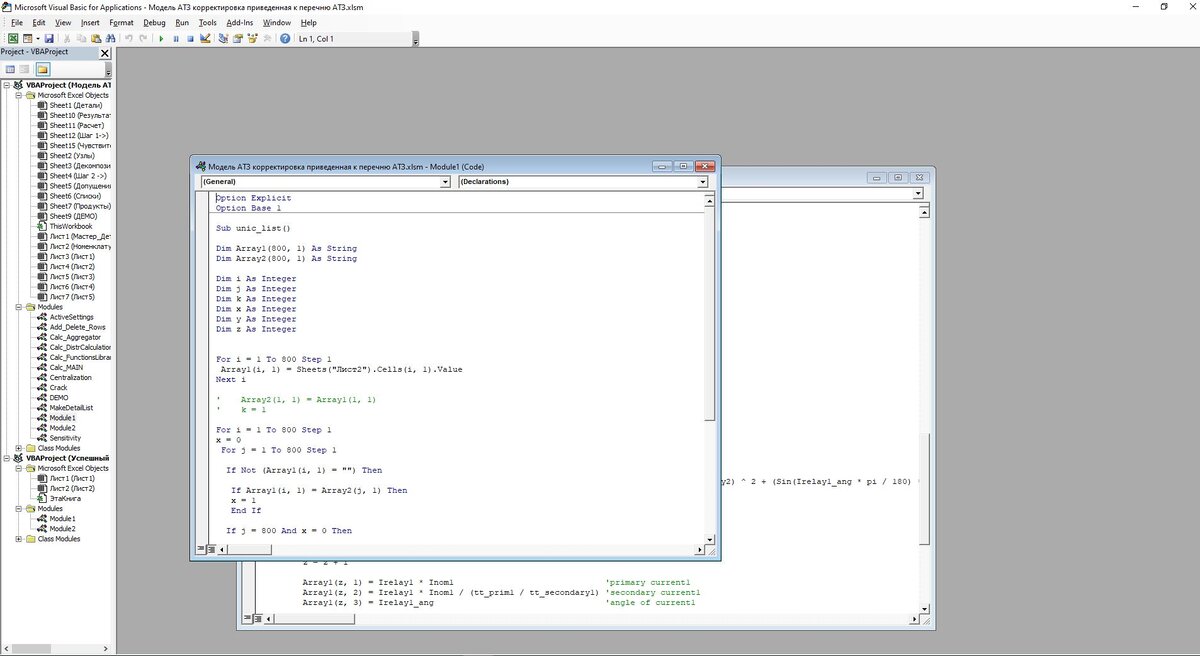Screen dimensions: 1200x656
Task: Open the File menu
Action: click(x=17, y=22)
